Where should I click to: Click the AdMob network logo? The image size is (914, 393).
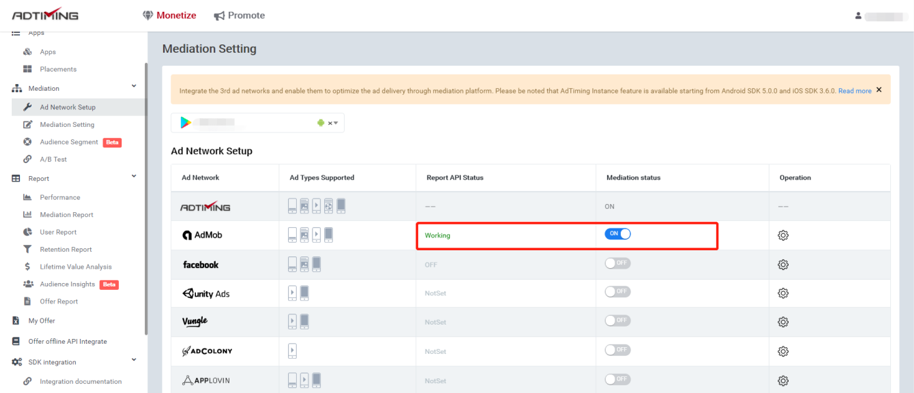tap(202, 235)
